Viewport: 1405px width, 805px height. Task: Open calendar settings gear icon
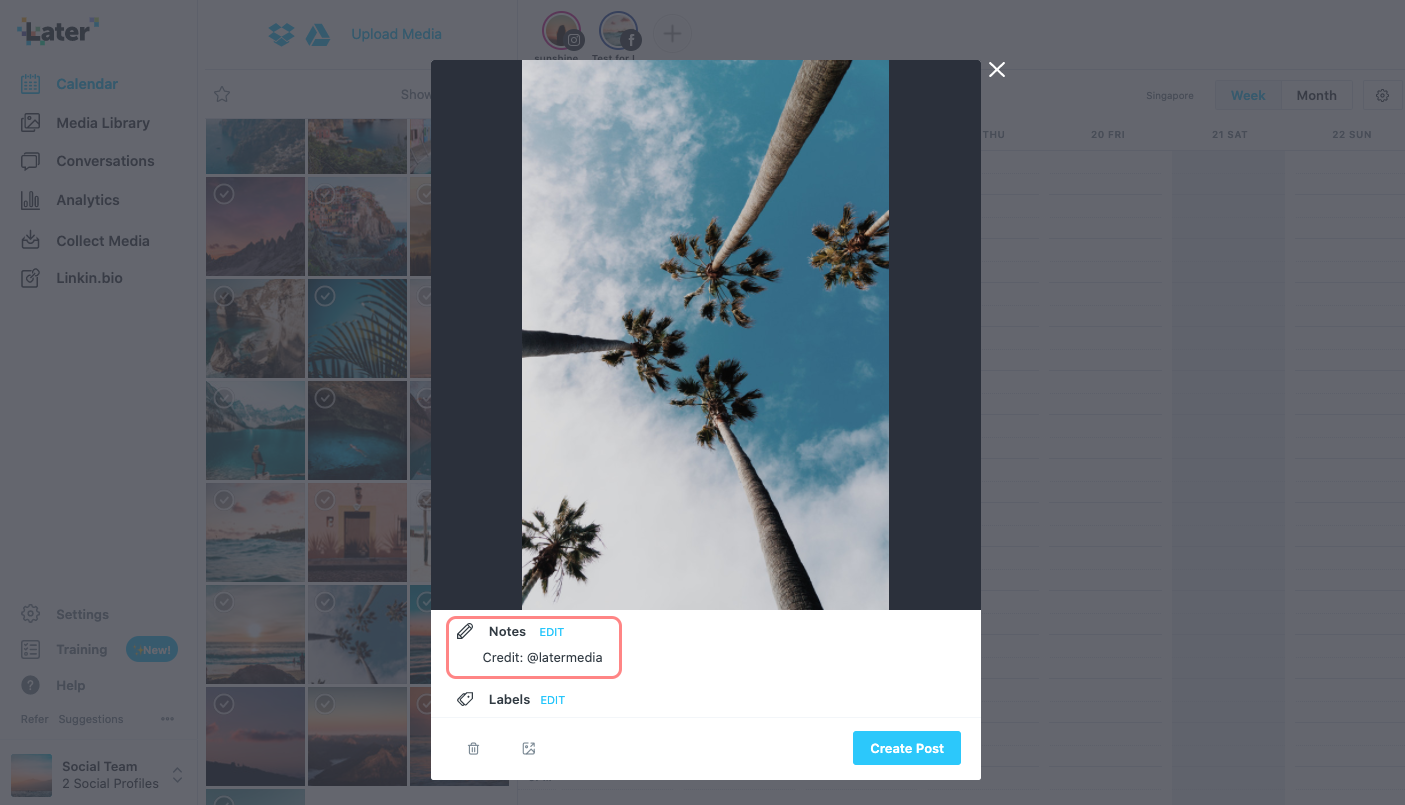click(1383, 95)
